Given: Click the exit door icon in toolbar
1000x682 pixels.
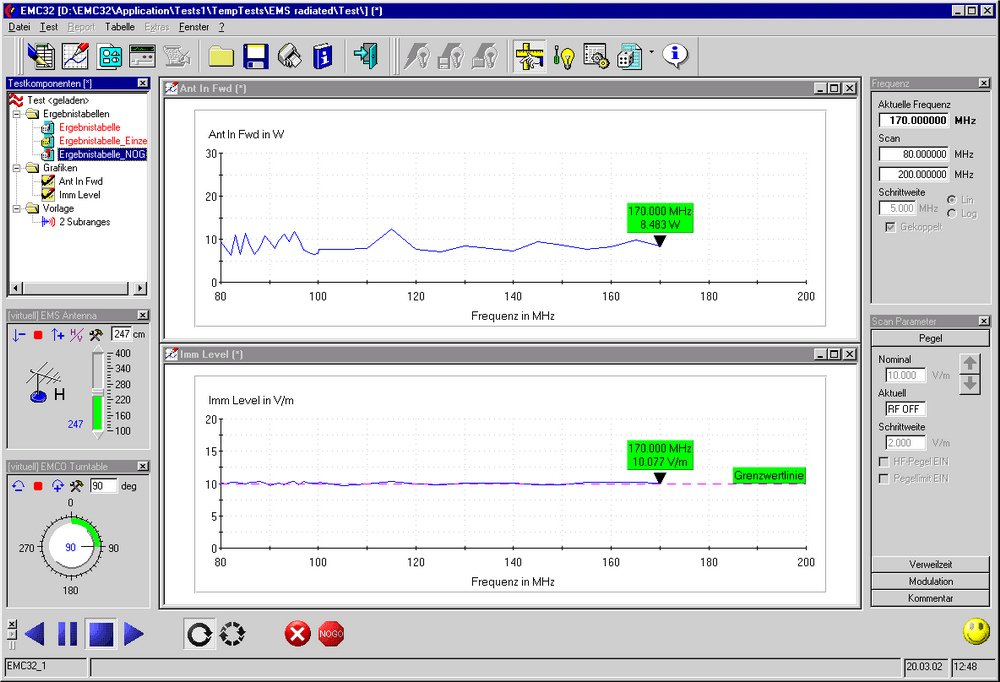Looking at the screenshot, I should pos(367,56).
